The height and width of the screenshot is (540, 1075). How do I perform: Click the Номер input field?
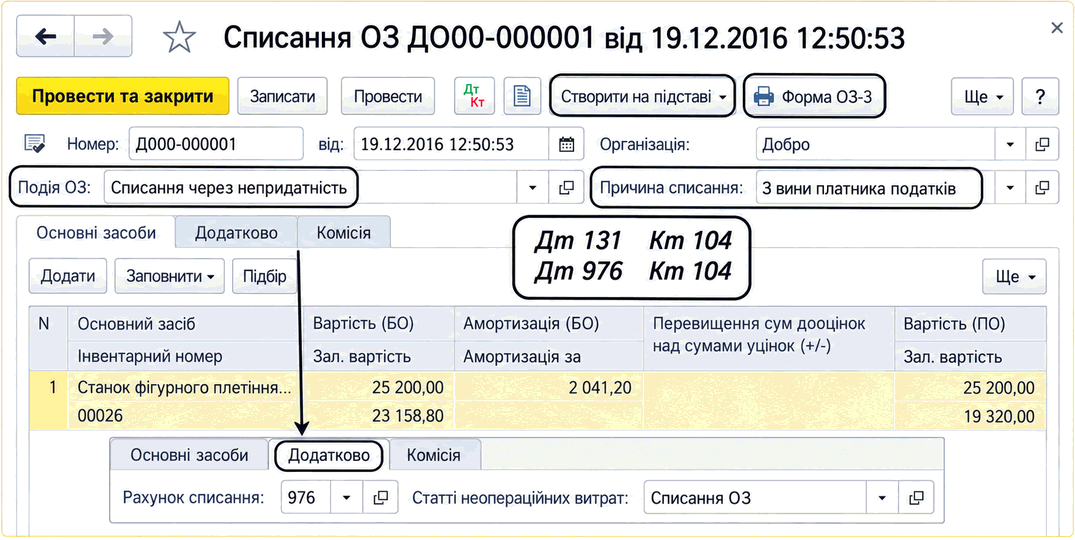click(216, 145)
